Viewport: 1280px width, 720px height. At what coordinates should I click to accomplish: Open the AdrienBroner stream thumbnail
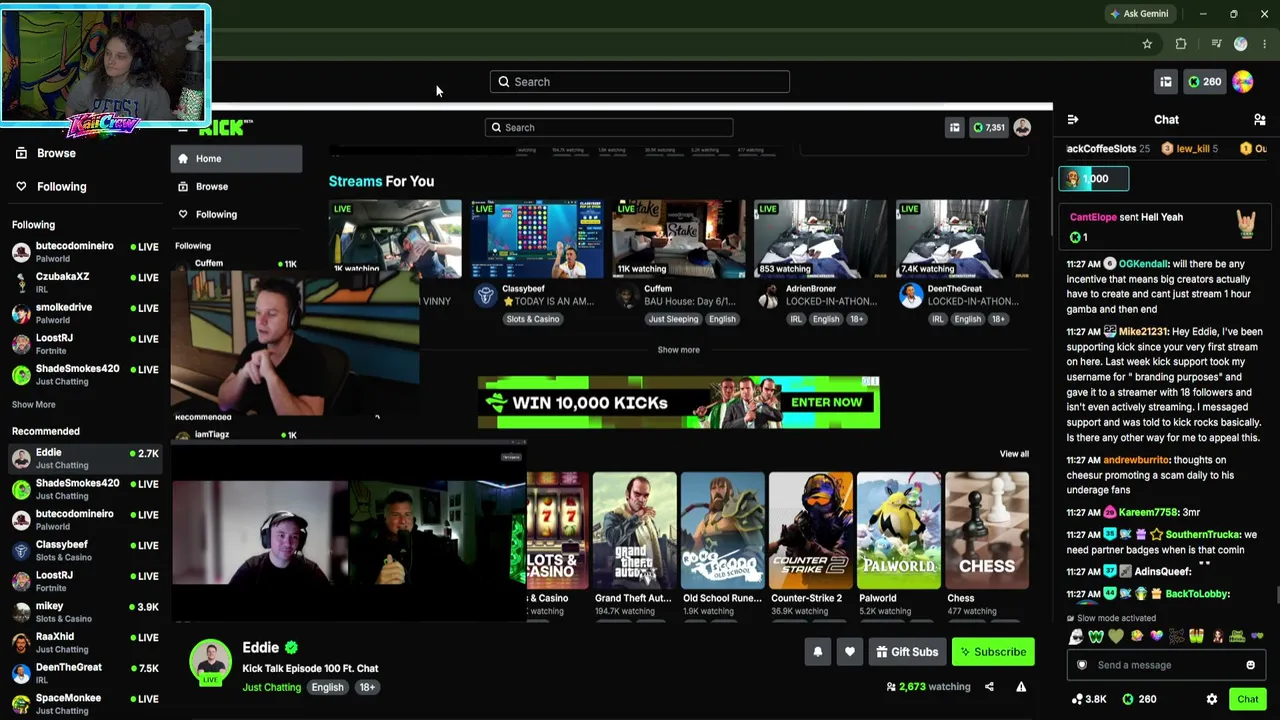pyautogui.click(x=821, y=239)
